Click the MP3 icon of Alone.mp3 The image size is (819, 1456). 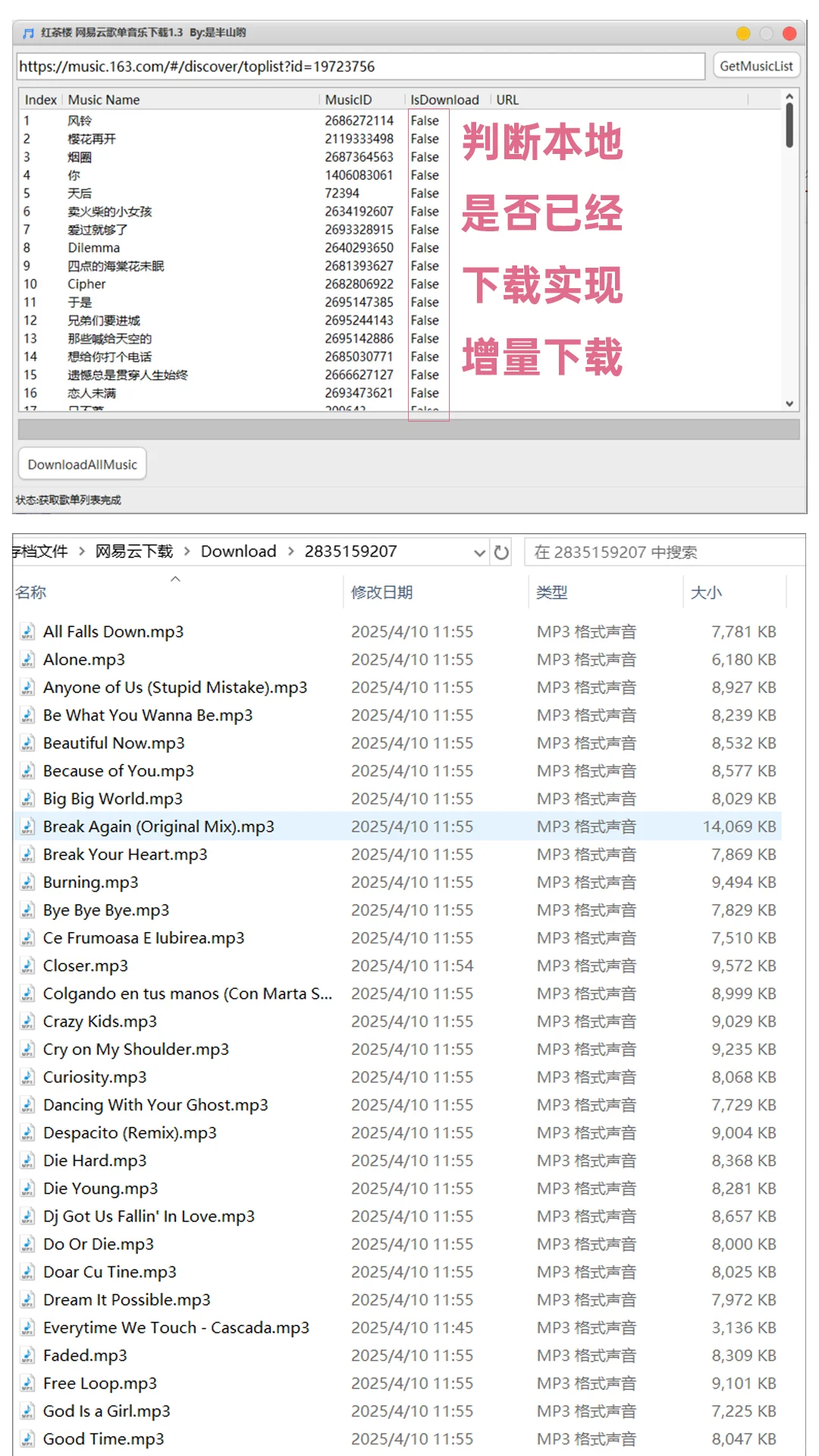(x=27, y=660)
